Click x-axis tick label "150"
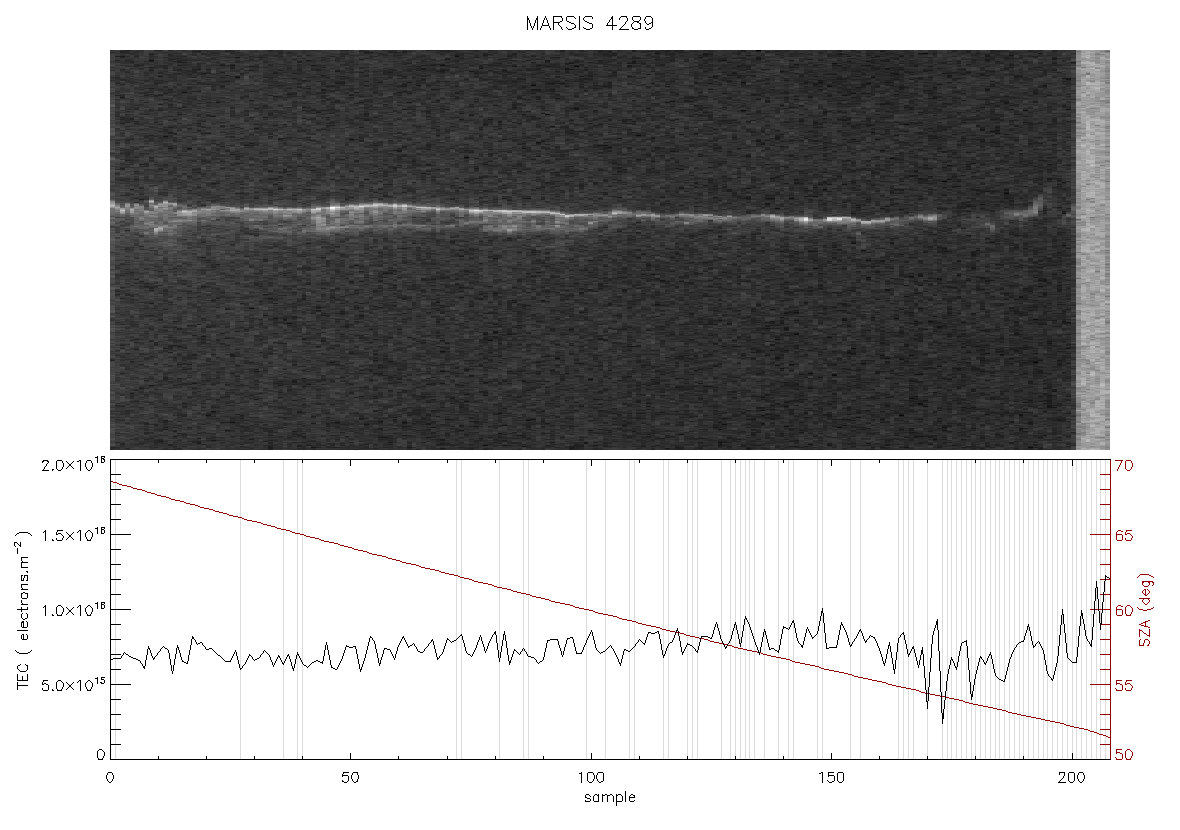Viewport: 1180px width, 830px height. point(831,777)
